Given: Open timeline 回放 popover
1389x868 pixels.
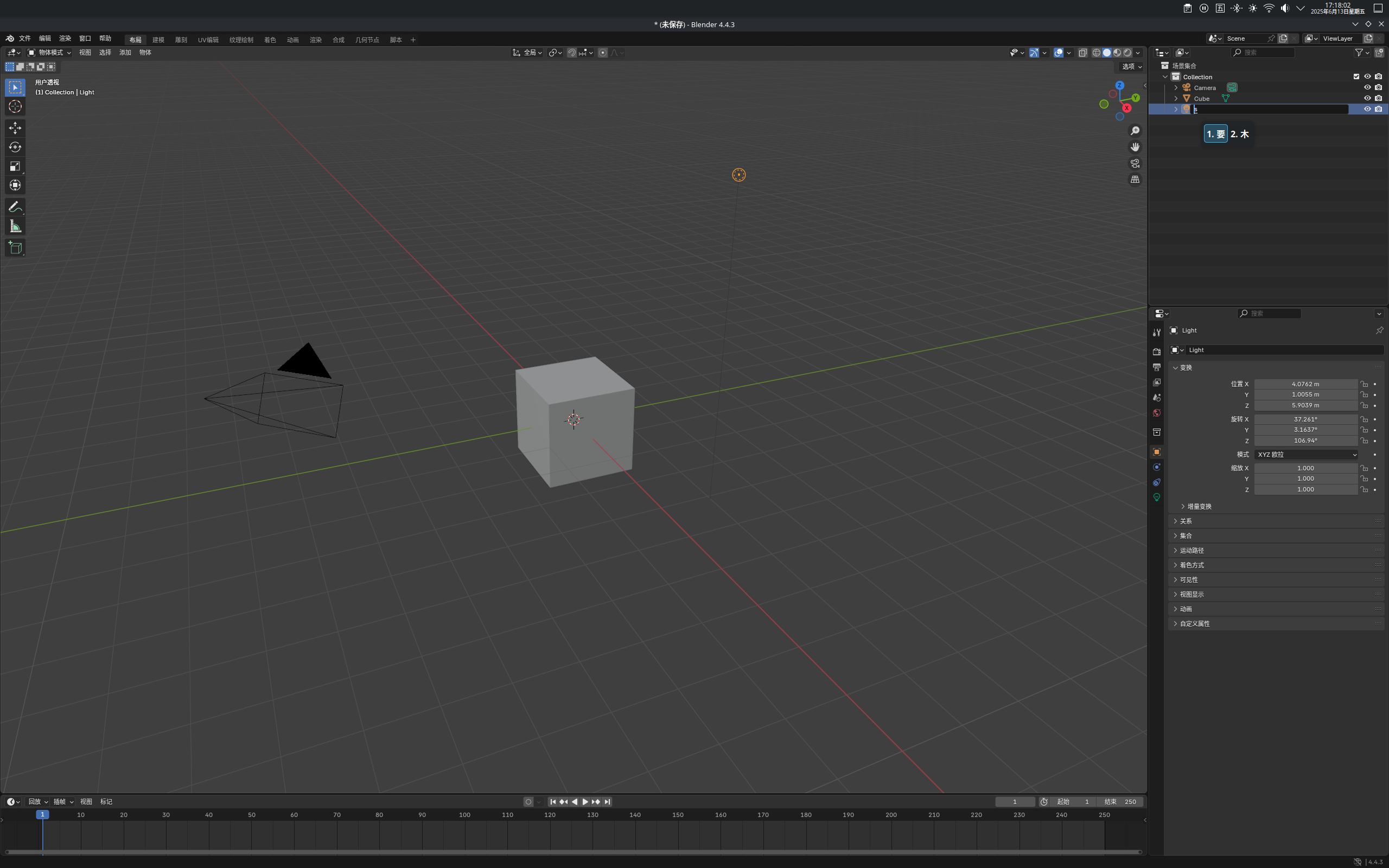Looking at the screenshot, I should (39, 802).
